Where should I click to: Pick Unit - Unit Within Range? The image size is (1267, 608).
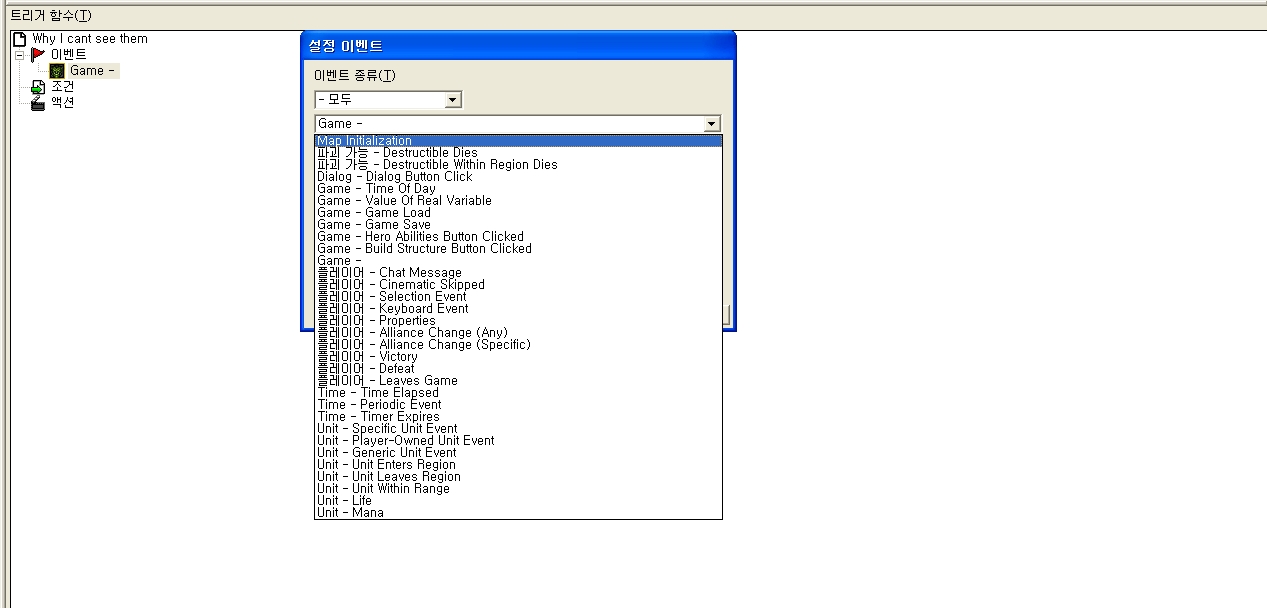[518, 489]
